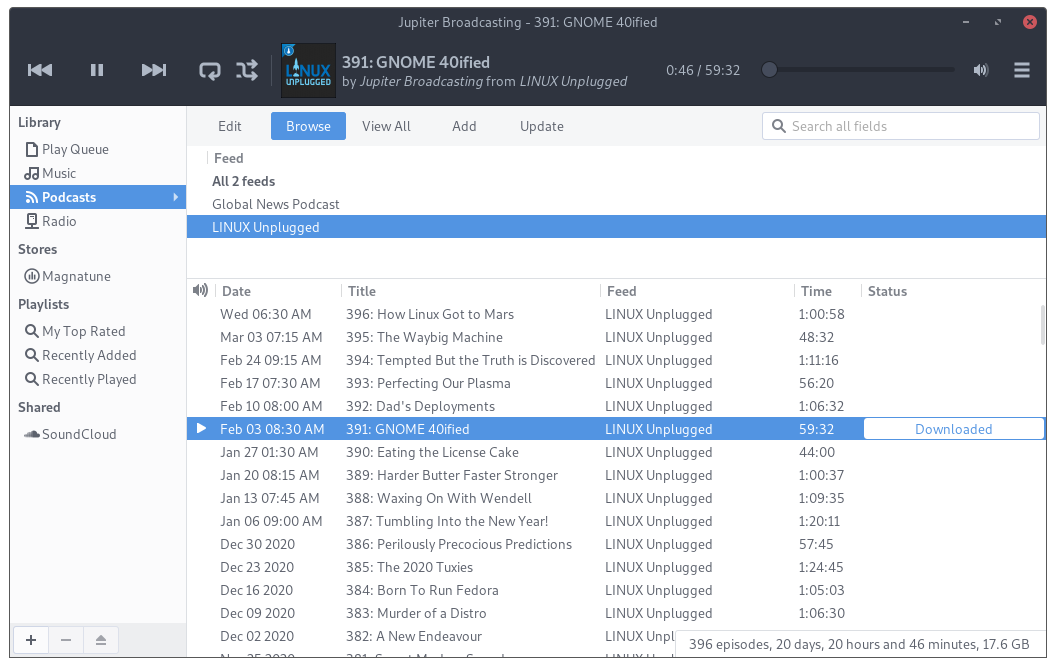Click the playing-status speaker column header

coord(201,290)
